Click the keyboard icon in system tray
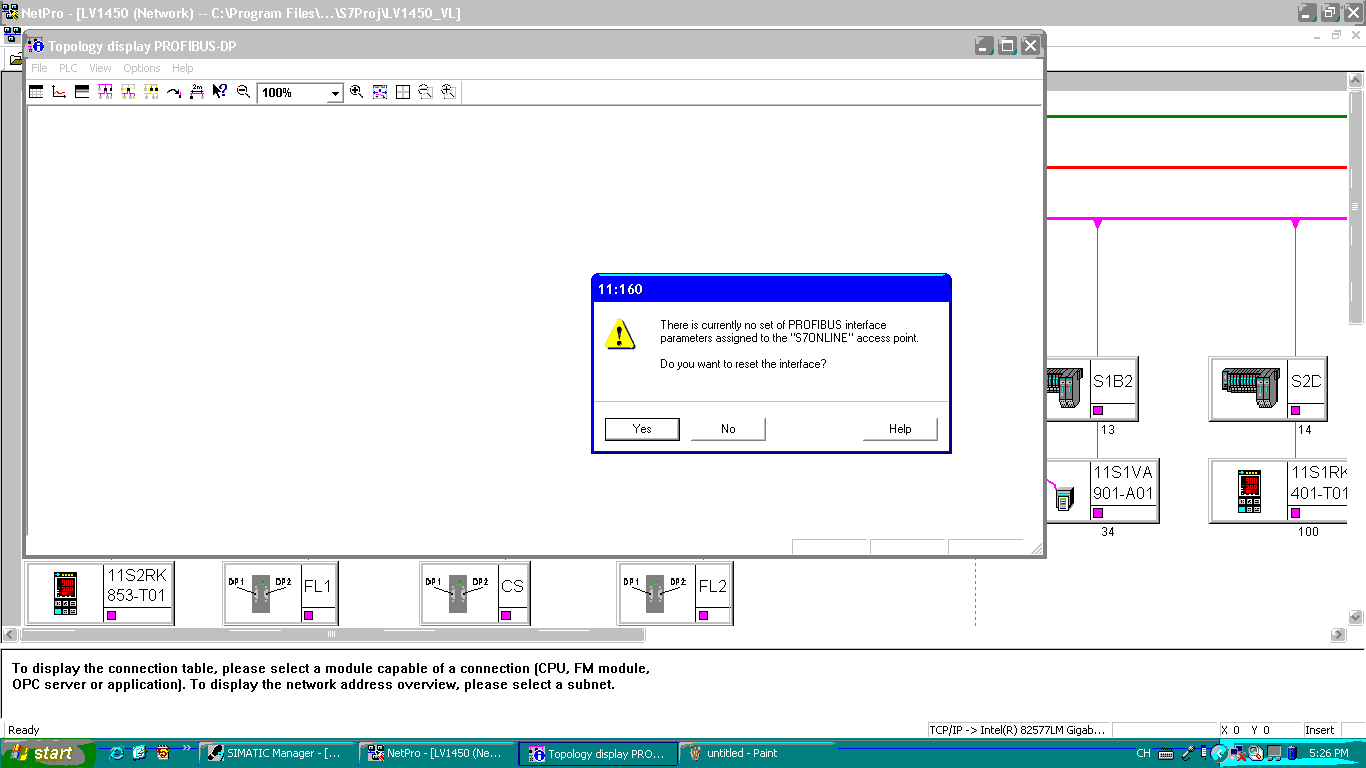 pos(1168,753)
